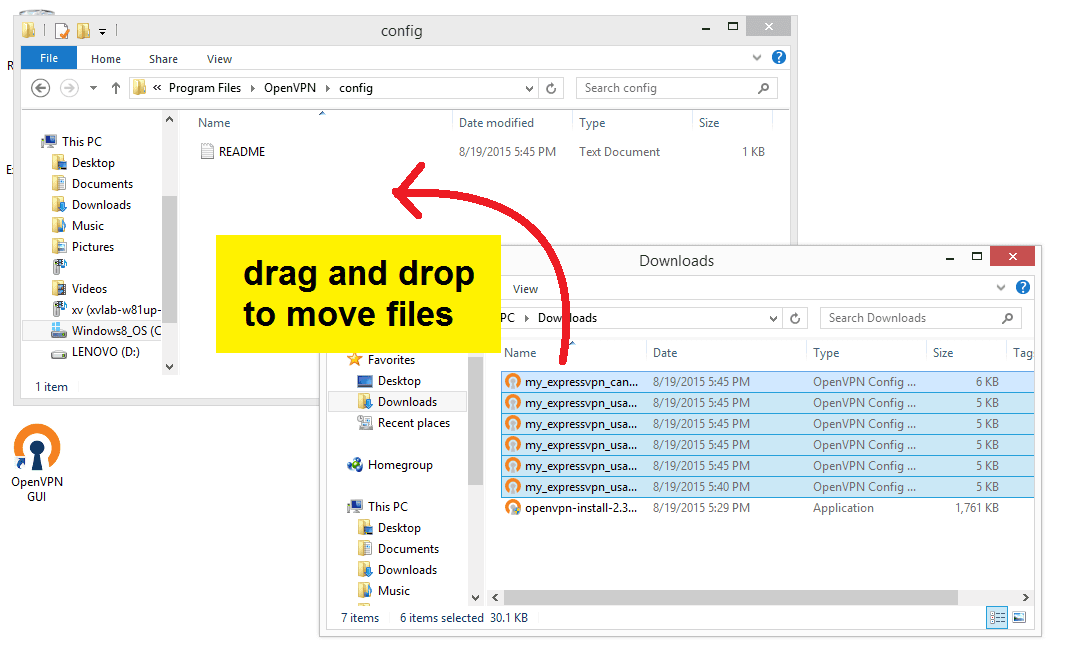Viewport: 1073px width, 660px height.
Task: Click OpenVPN in the breadcrumb path
Action: (x=290, y=88)
